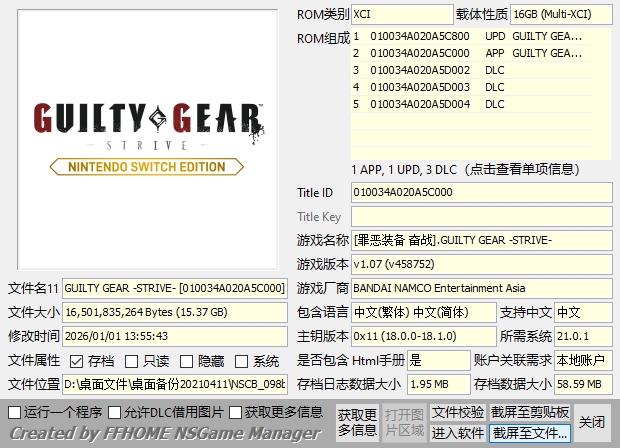
Task: Click the 载体性质 field showing 16GB (Multi-XCI)
Action: point(561,14)
